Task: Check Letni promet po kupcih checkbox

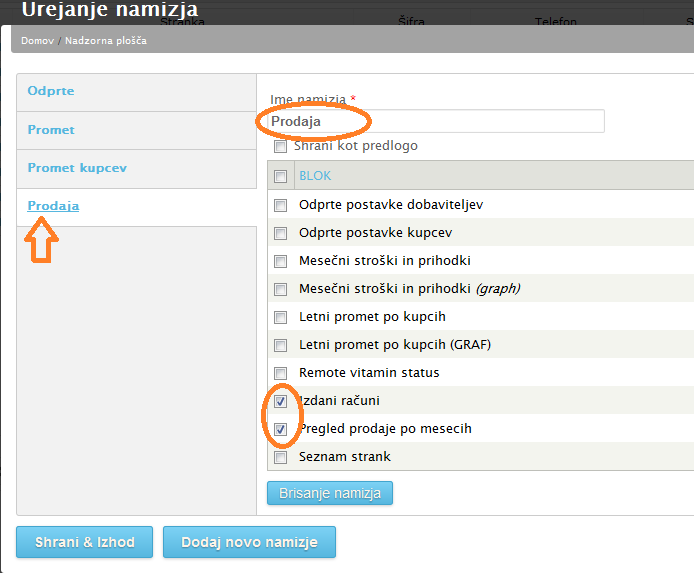Action: tap(281, 317)
